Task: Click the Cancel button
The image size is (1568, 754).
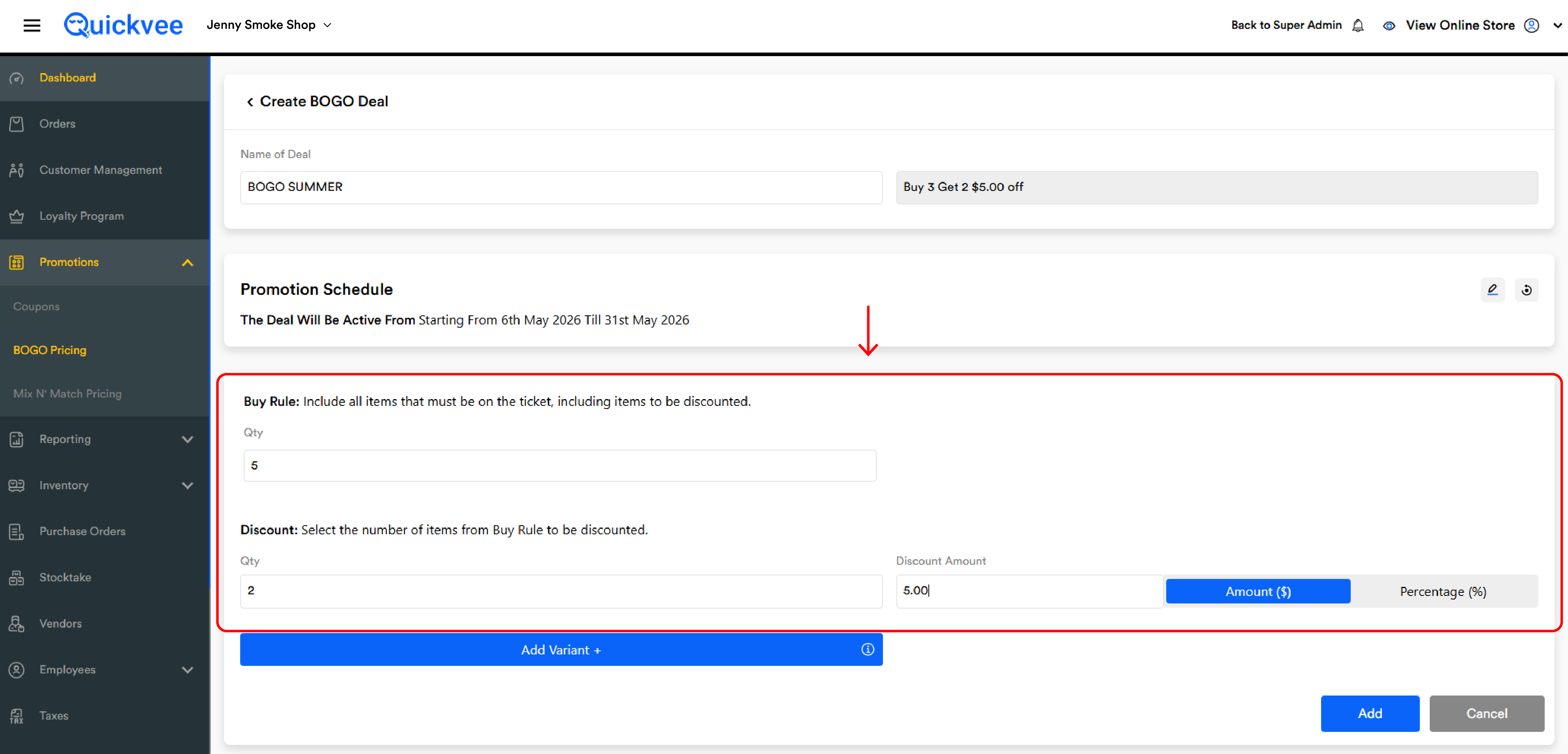Action: click(1487, 713)
